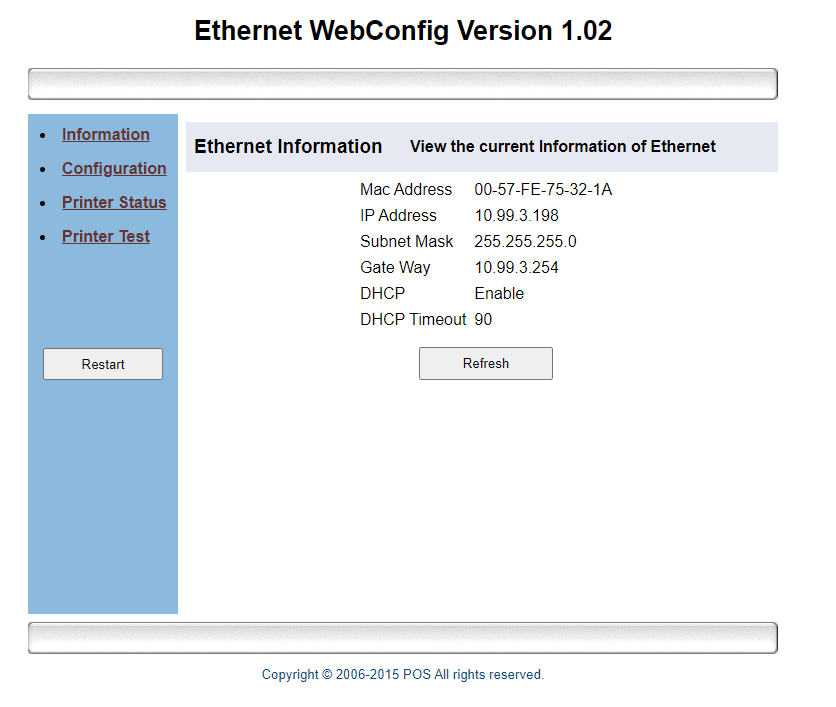Click the Refresh button
This screenshot has width=836, height=707.
(x=485, y=364)
